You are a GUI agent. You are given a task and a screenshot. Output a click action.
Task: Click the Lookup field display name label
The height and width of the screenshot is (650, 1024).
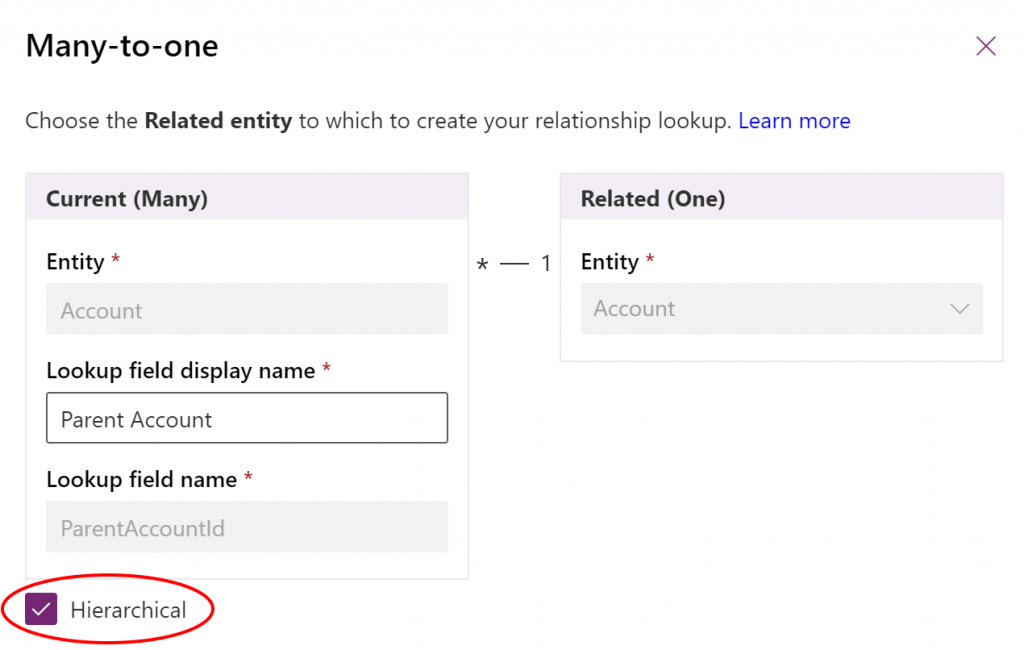pos(180,370)
